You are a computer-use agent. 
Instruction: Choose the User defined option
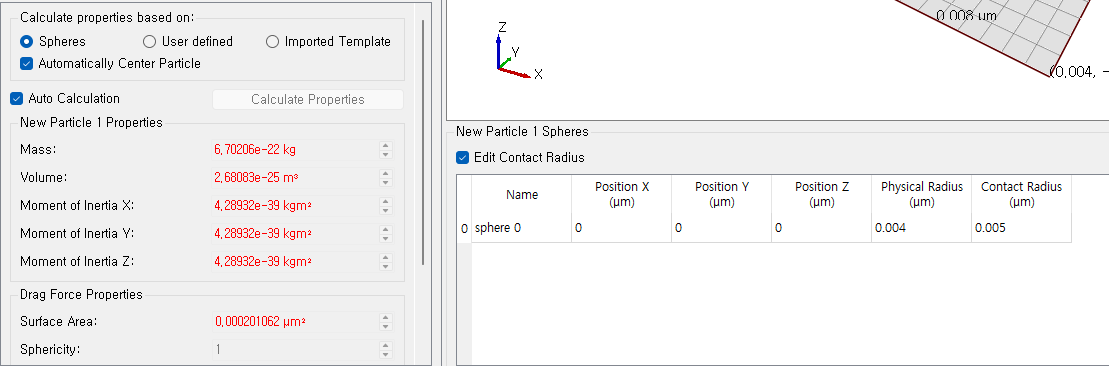[150, 42]
